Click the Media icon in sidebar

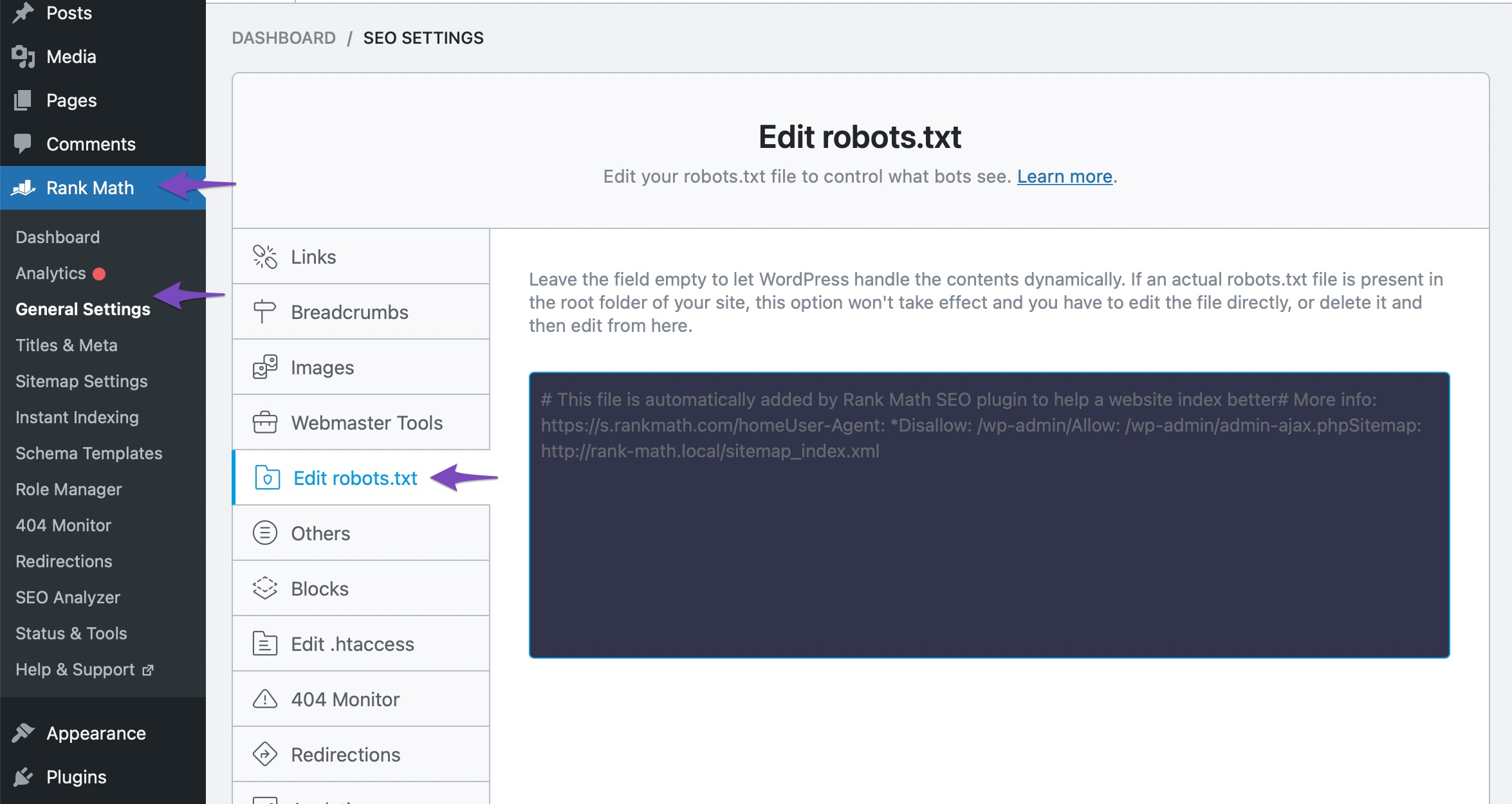(23, 57)
